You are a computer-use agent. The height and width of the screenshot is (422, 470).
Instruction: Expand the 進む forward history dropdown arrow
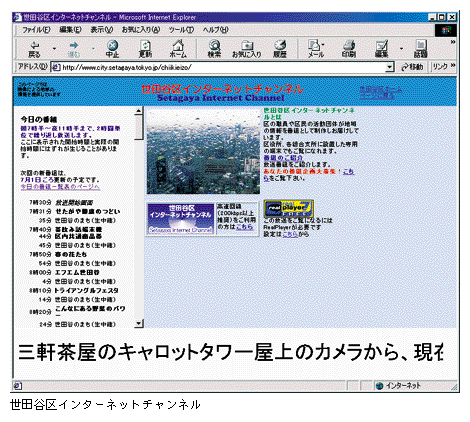tap(93, 49)
